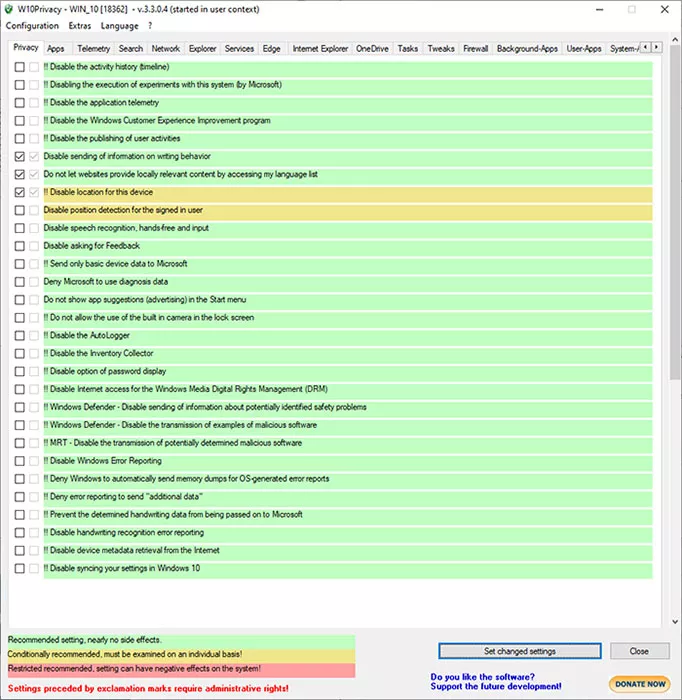682x700 pixels.
Task: Click the 'Set changed settings' button
Action: pyautogui.click(x=520, y=651)
